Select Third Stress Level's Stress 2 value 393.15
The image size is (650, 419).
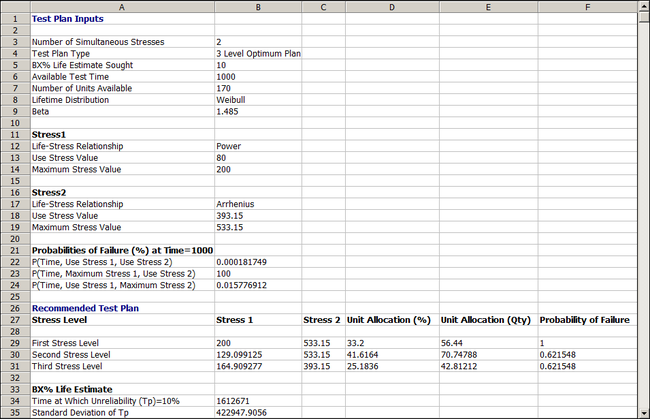click(323, 366)
